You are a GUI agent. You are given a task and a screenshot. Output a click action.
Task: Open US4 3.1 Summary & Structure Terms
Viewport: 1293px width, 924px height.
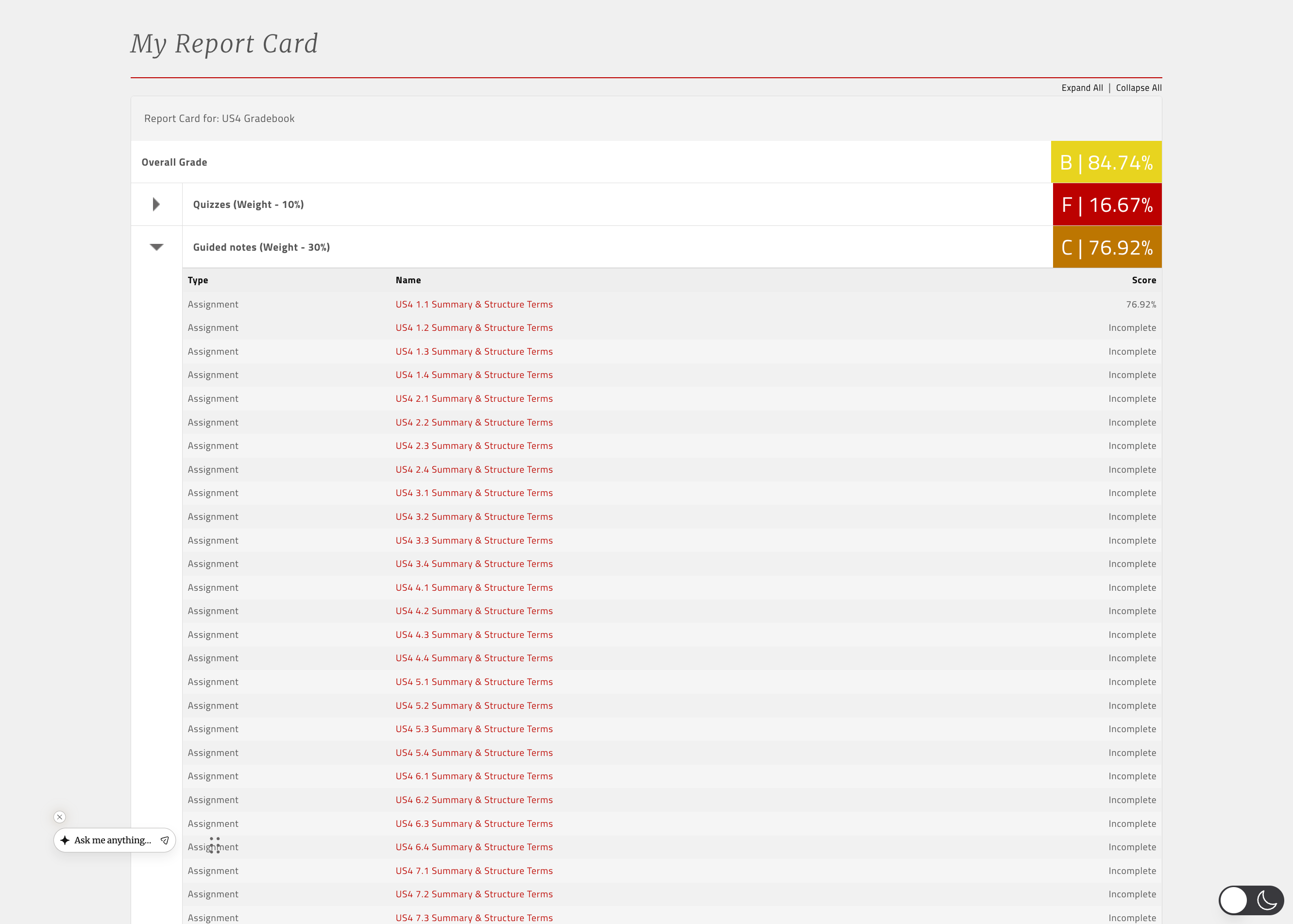474,493
